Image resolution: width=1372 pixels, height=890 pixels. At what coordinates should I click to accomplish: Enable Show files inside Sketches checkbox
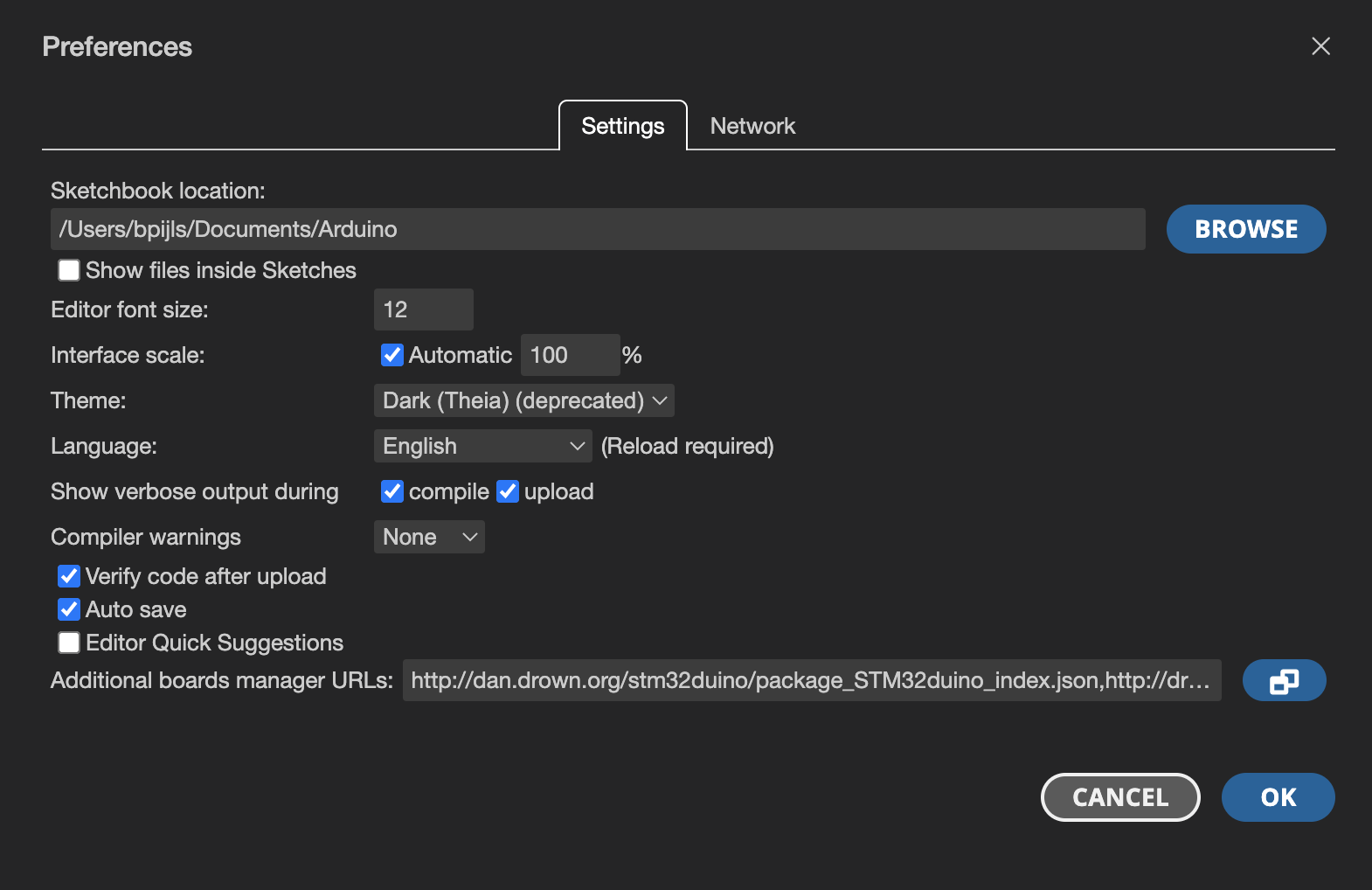tap(69, 270)
